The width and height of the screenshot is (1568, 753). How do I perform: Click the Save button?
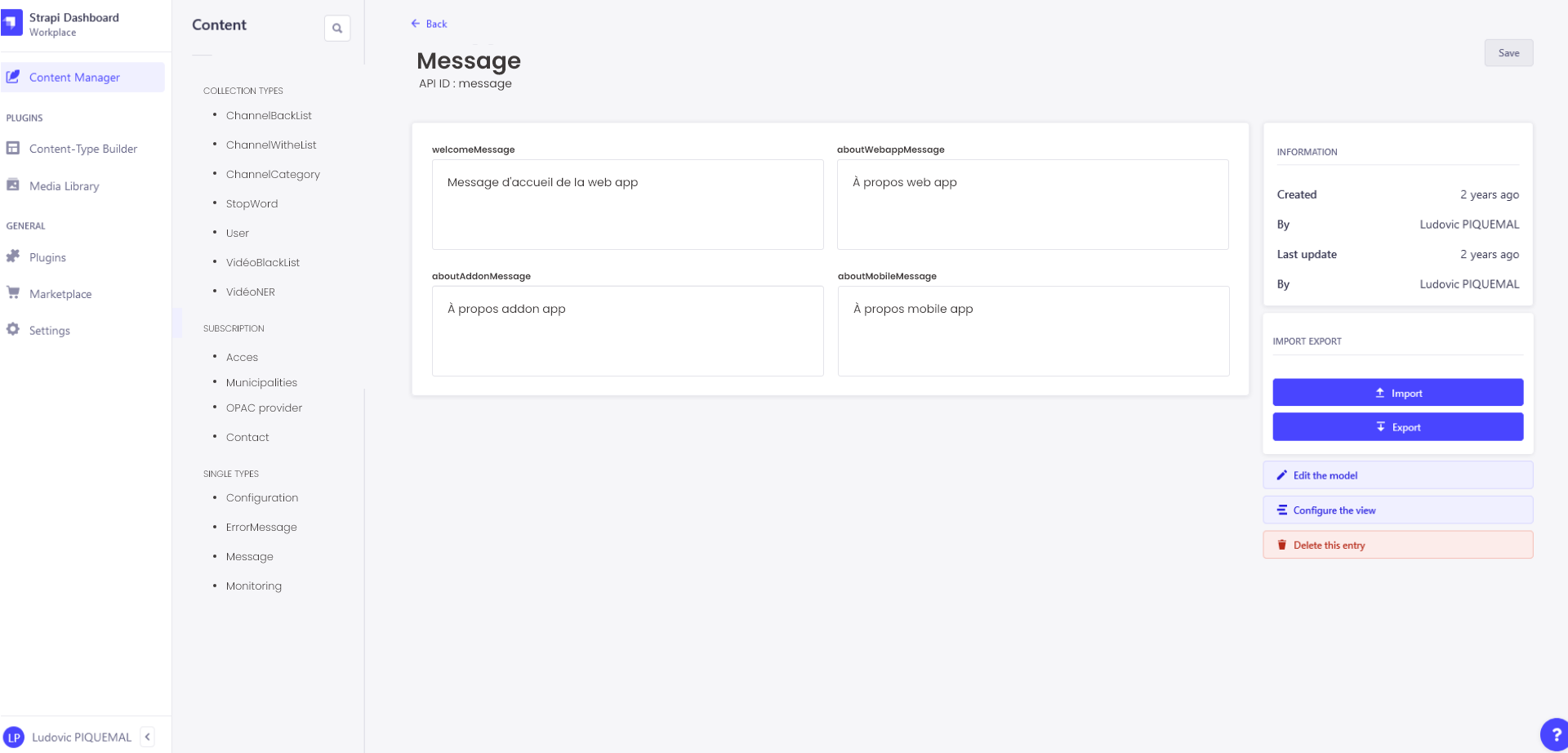pyautogui.click(x=1508, y=53)
